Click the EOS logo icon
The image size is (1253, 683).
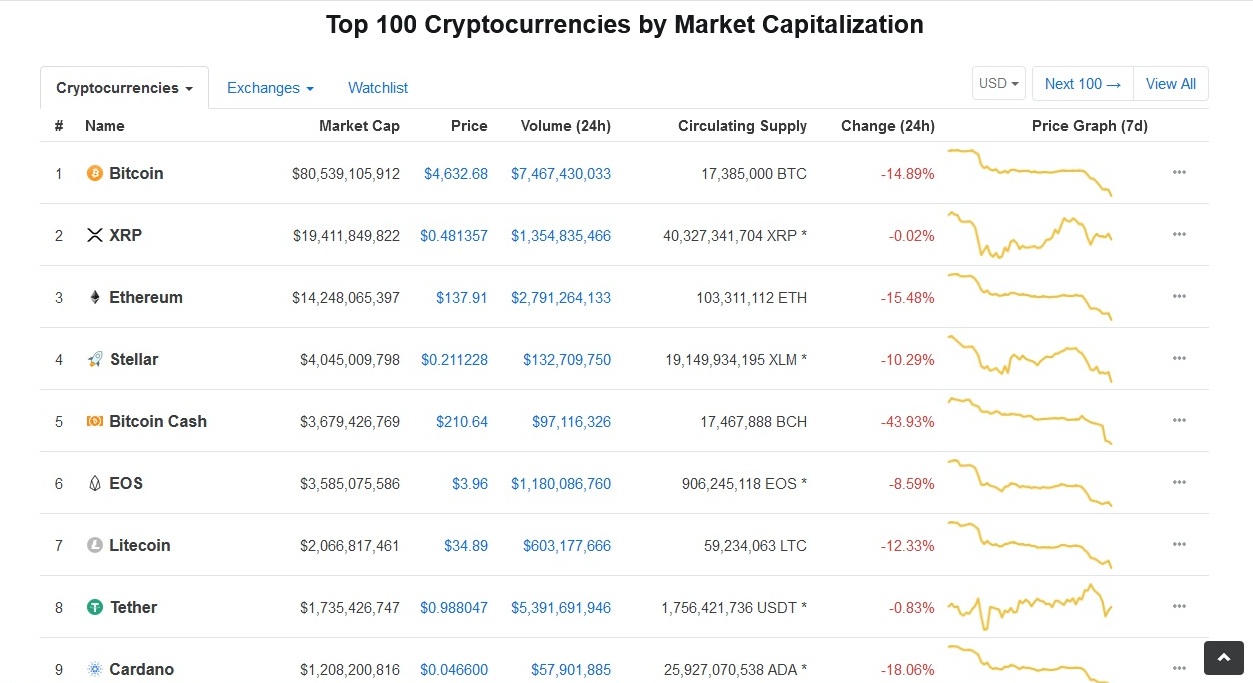(95, 483)
